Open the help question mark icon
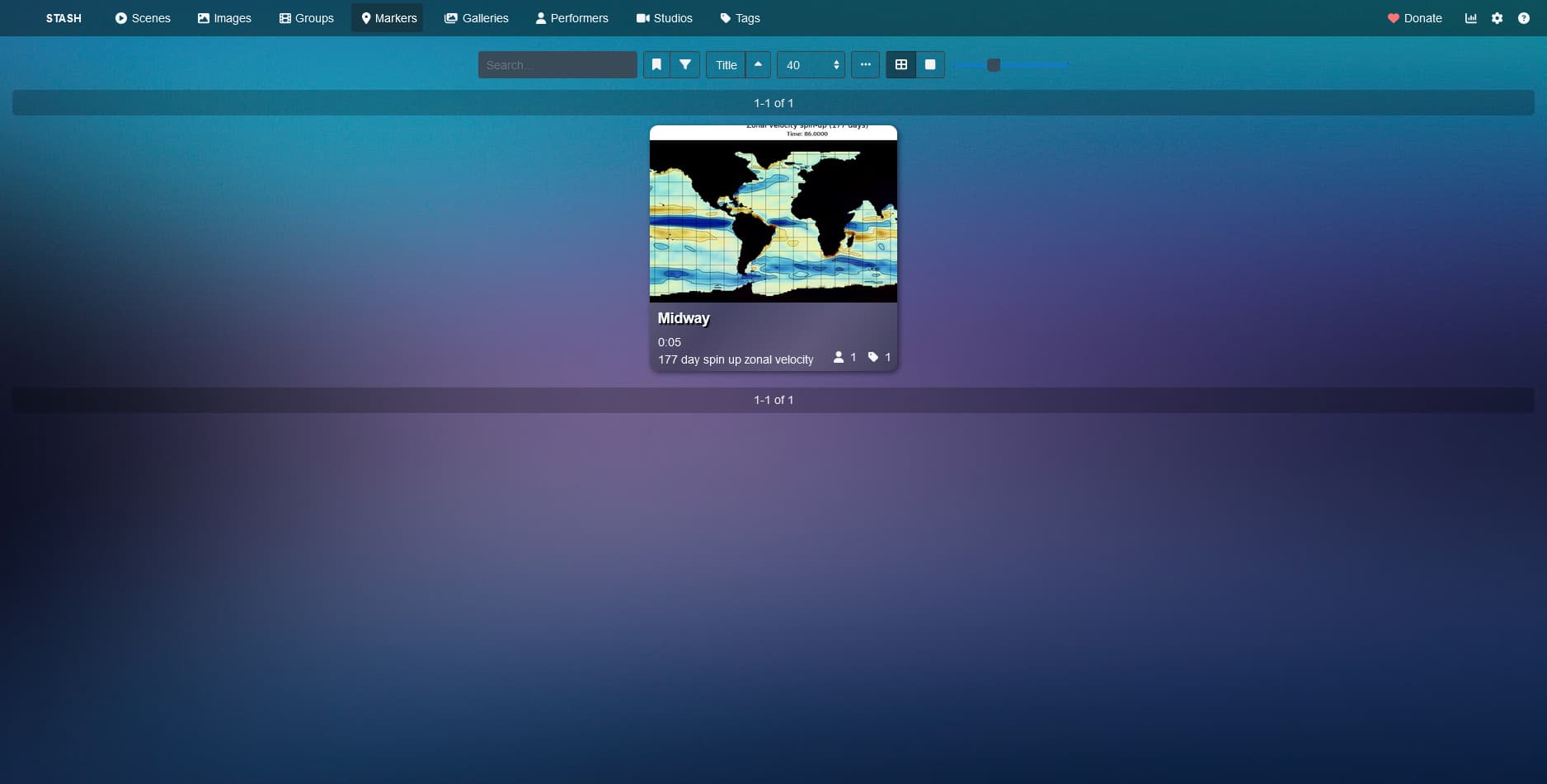The width and height of the screenshot is (1547, 784). tap(1523, 18)
